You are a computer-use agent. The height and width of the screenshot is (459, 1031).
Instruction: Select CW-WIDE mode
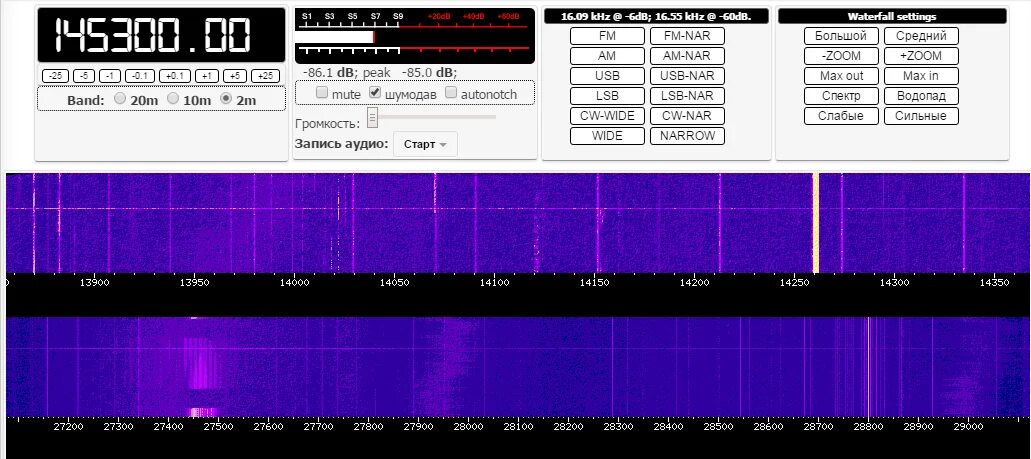pos(607,116)
